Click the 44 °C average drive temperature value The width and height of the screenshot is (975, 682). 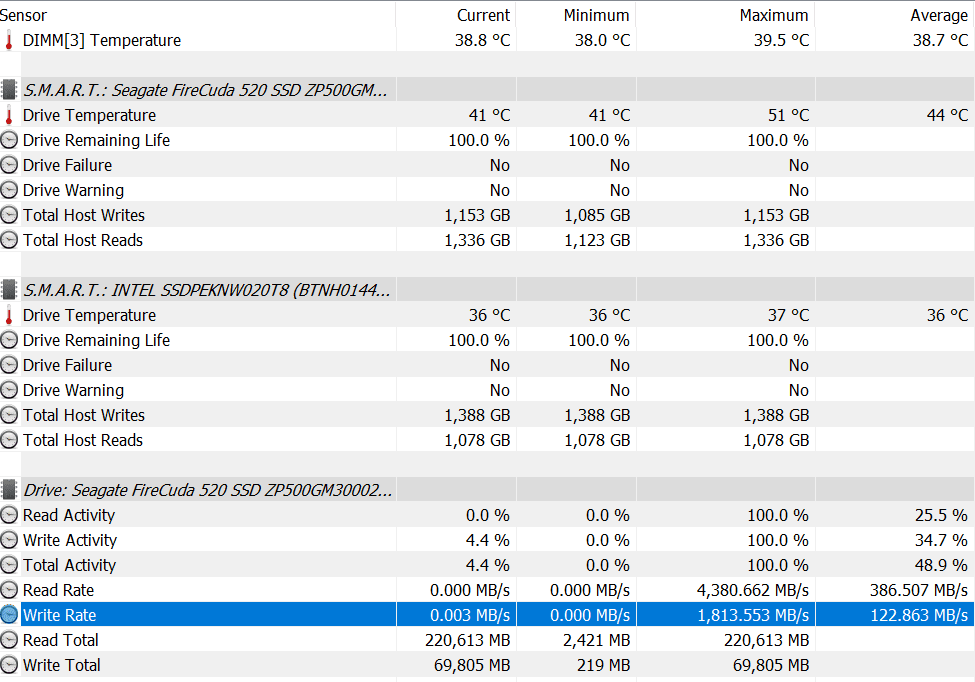coord(948,115)
